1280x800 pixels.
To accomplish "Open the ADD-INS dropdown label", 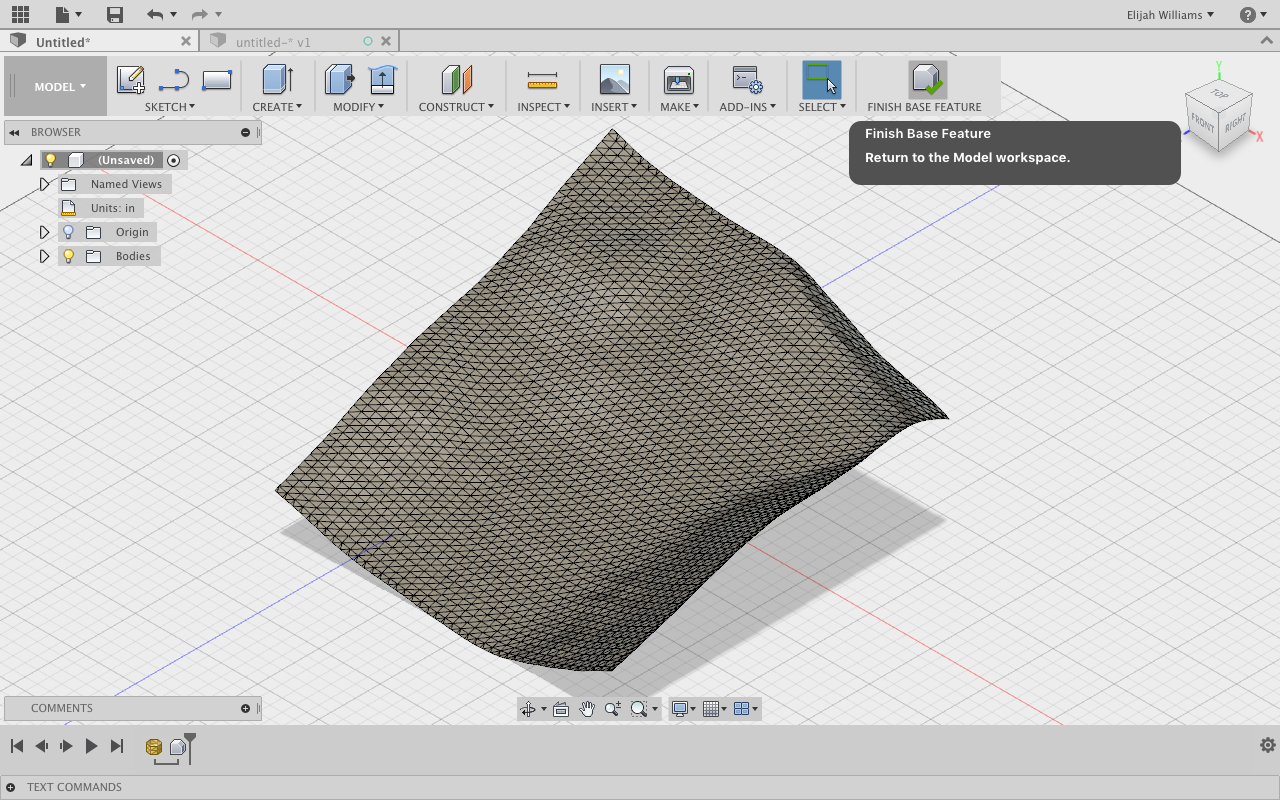I will click(747, 107).
